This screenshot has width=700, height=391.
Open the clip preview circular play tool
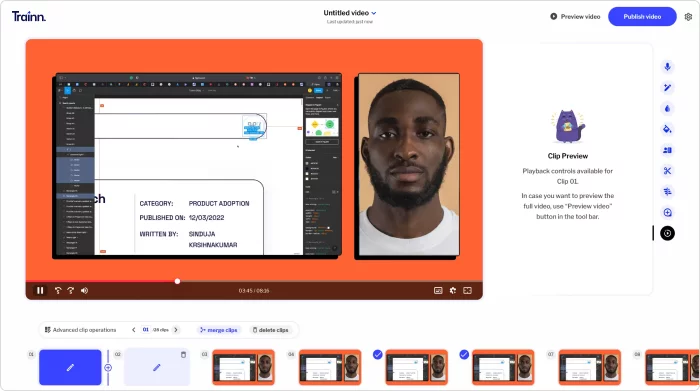pos(667,233)
